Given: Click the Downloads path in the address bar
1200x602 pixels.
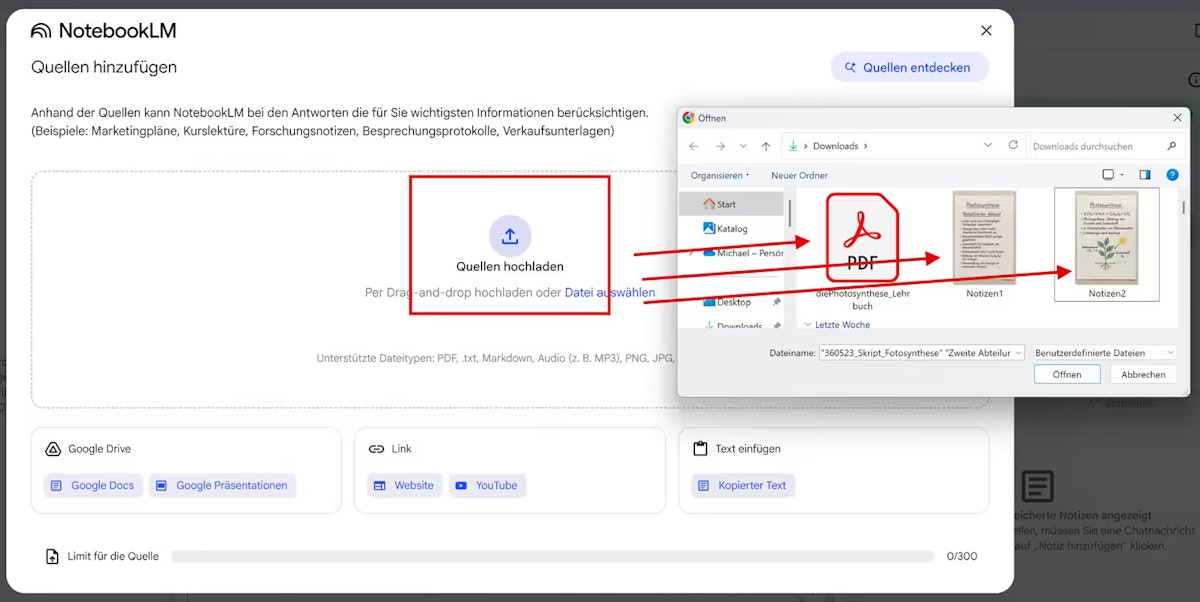Looking at the screenshot, I should (x=835, y=146).
